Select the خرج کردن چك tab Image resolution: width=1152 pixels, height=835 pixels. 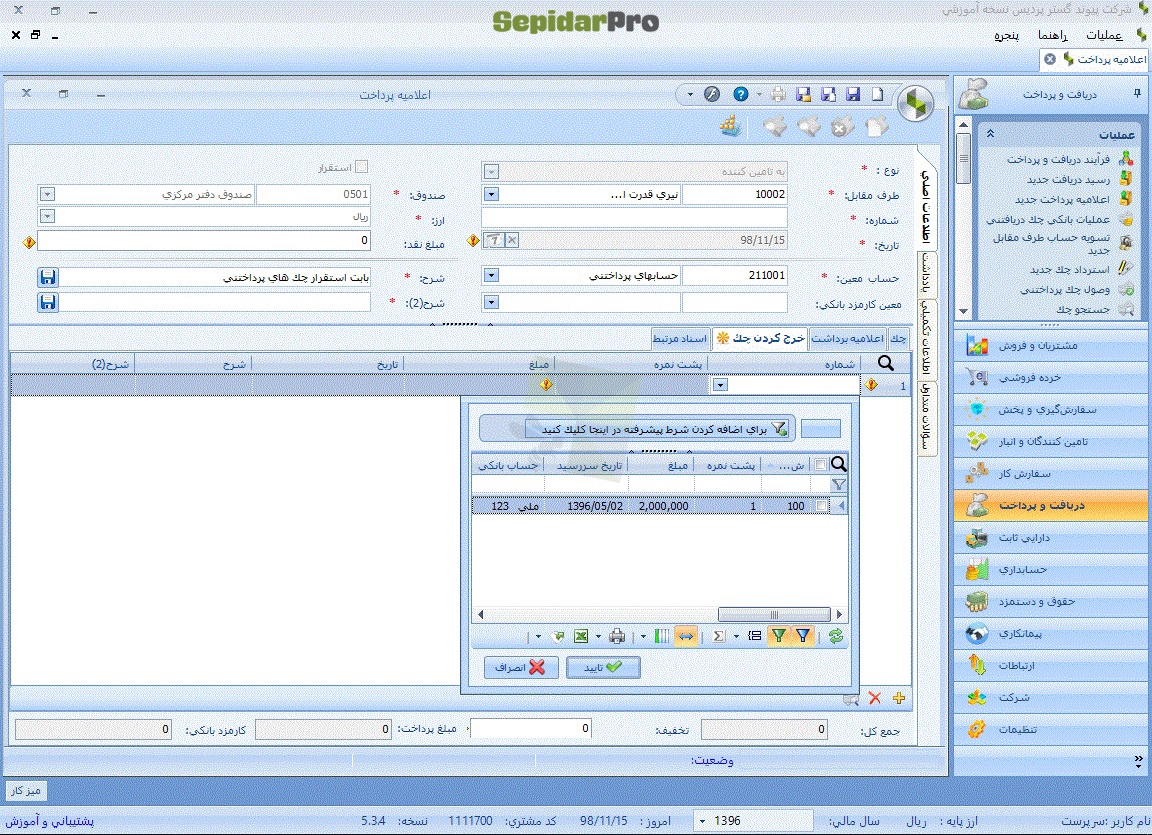[x=760, y=337]
